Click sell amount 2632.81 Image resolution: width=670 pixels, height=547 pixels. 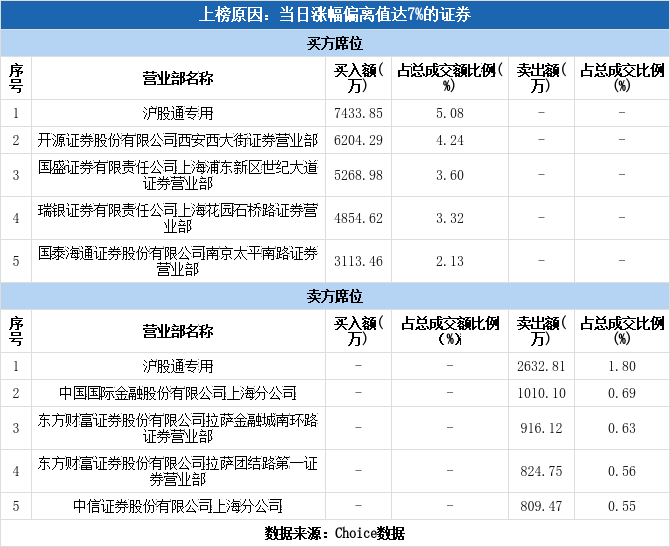(x=541, y=366)
